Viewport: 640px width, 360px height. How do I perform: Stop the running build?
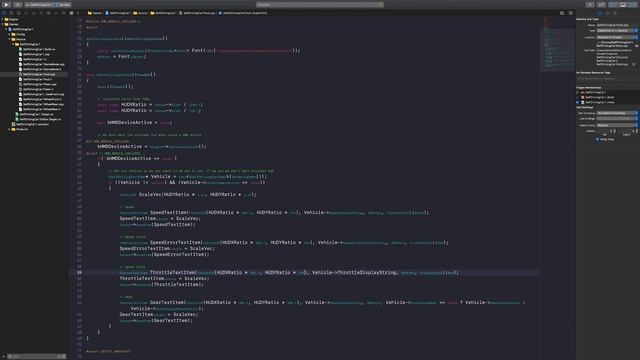[18, 4]
